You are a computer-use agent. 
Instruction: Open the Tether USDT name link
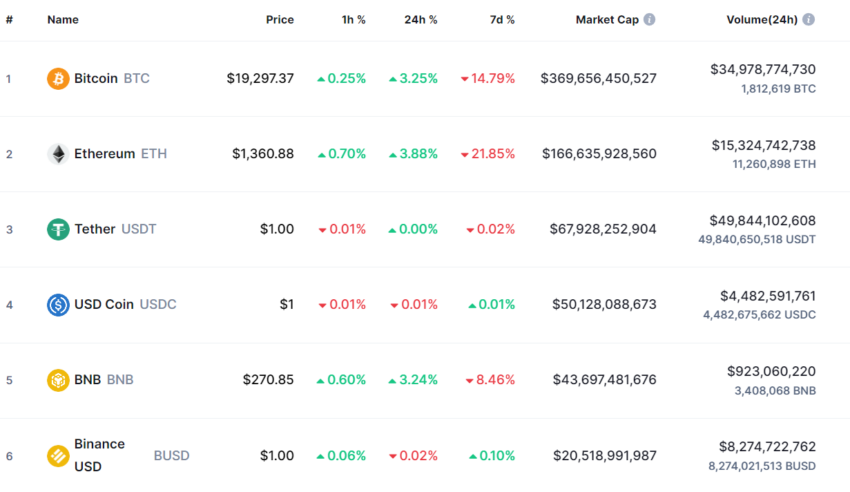114,229
